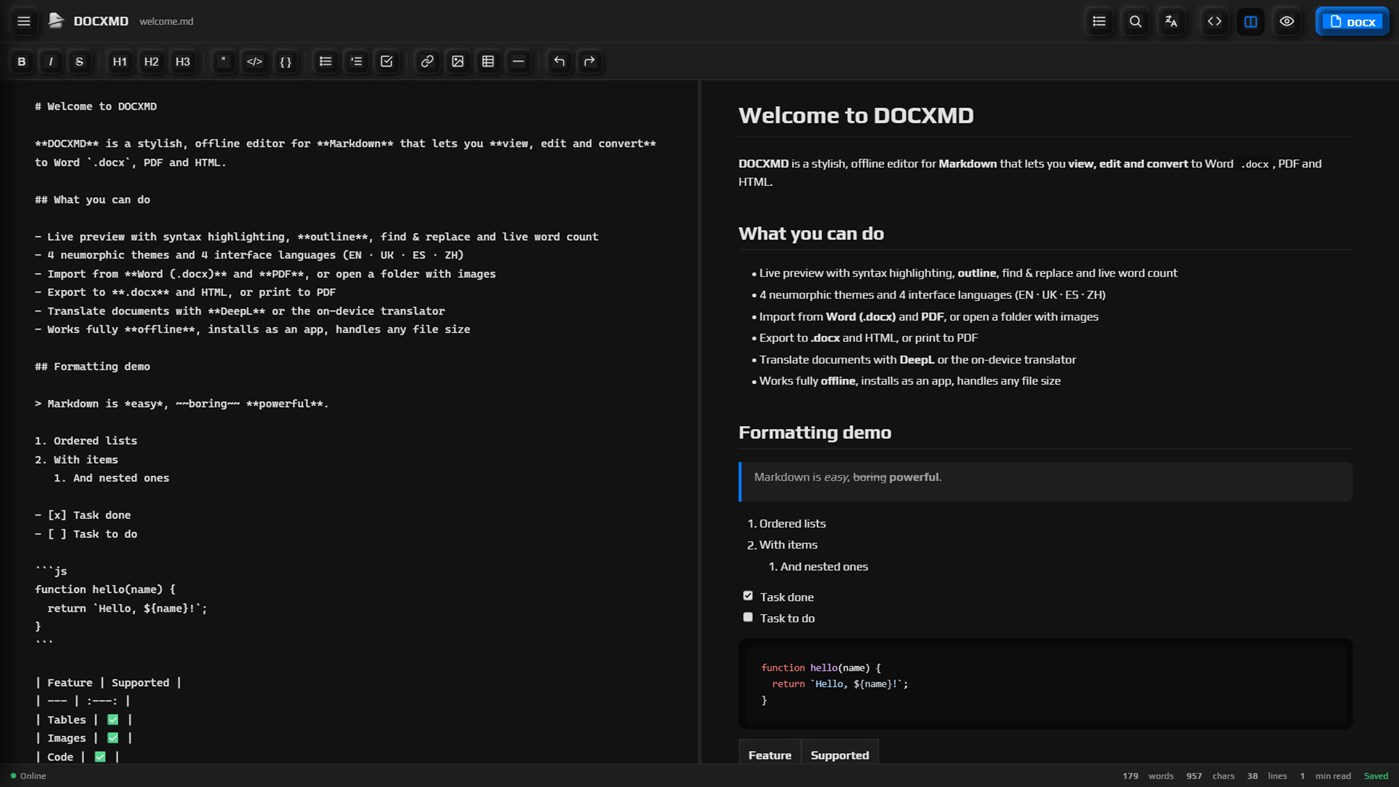Viewport: 1399px width, 787px height.
Task: Insert a horizontal rule
Action: (x=519, y=62)
